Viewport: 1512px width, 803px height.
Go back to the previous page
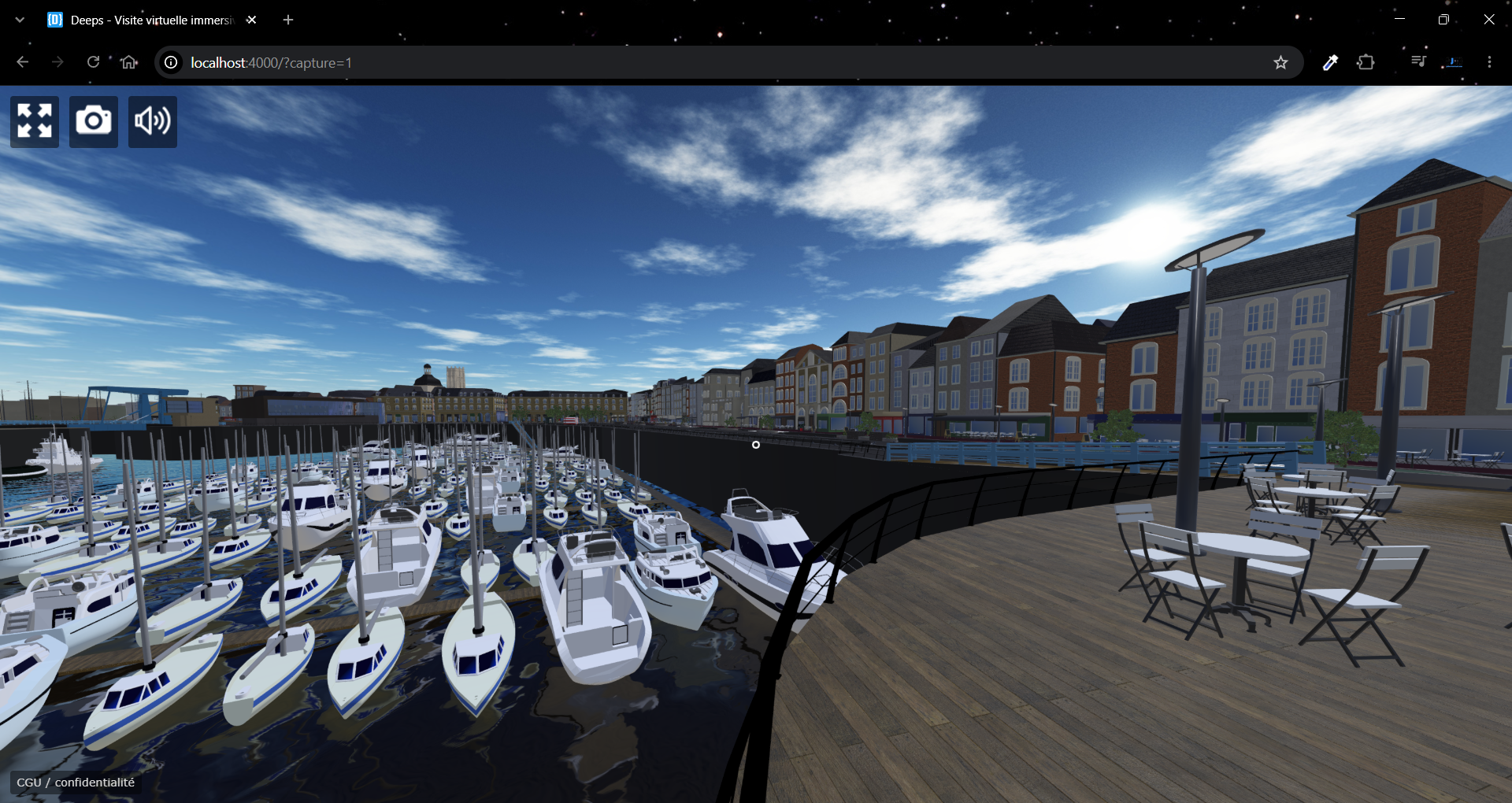22,62
